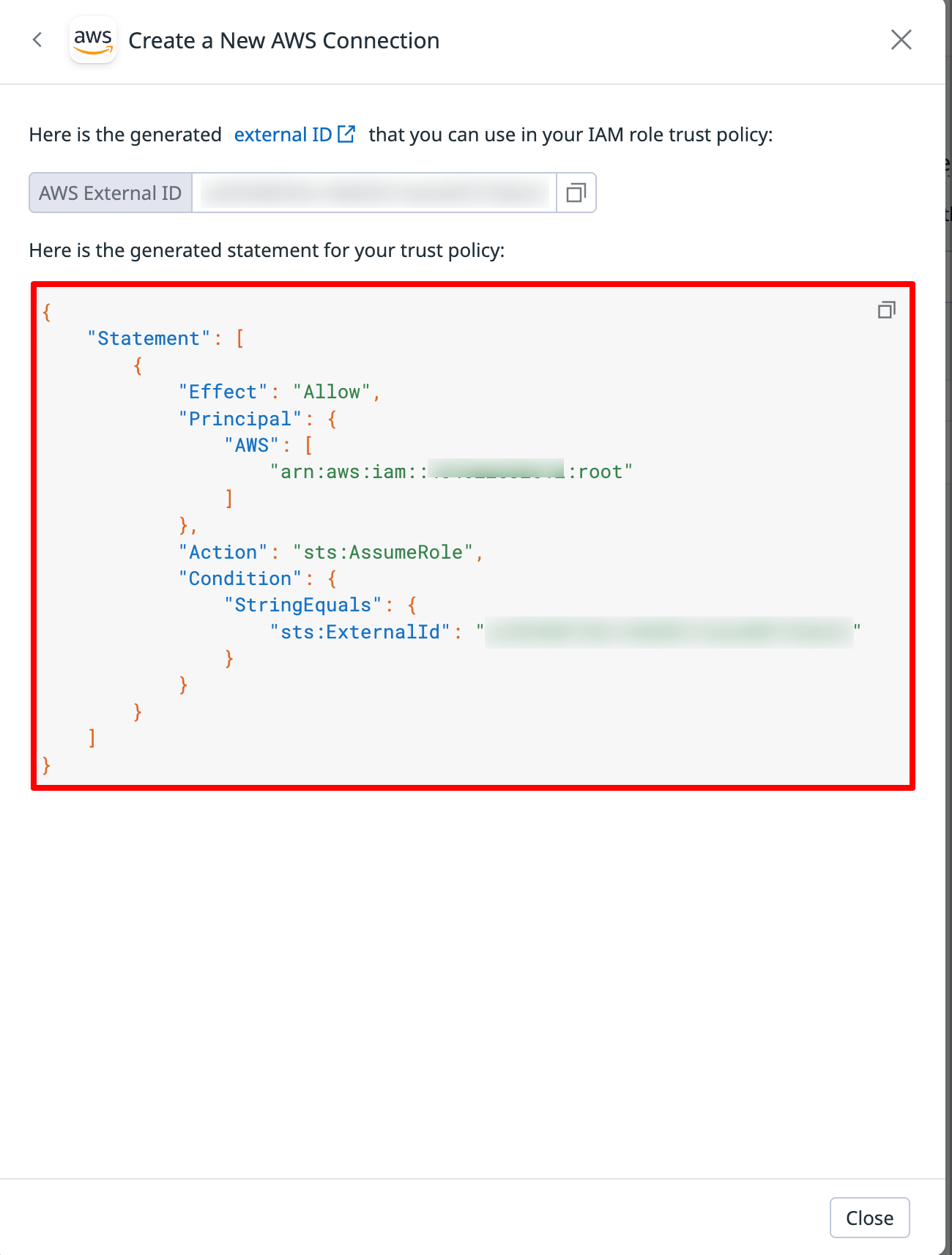Click the "Allow" value in the policy

click(x=332, y=392)
